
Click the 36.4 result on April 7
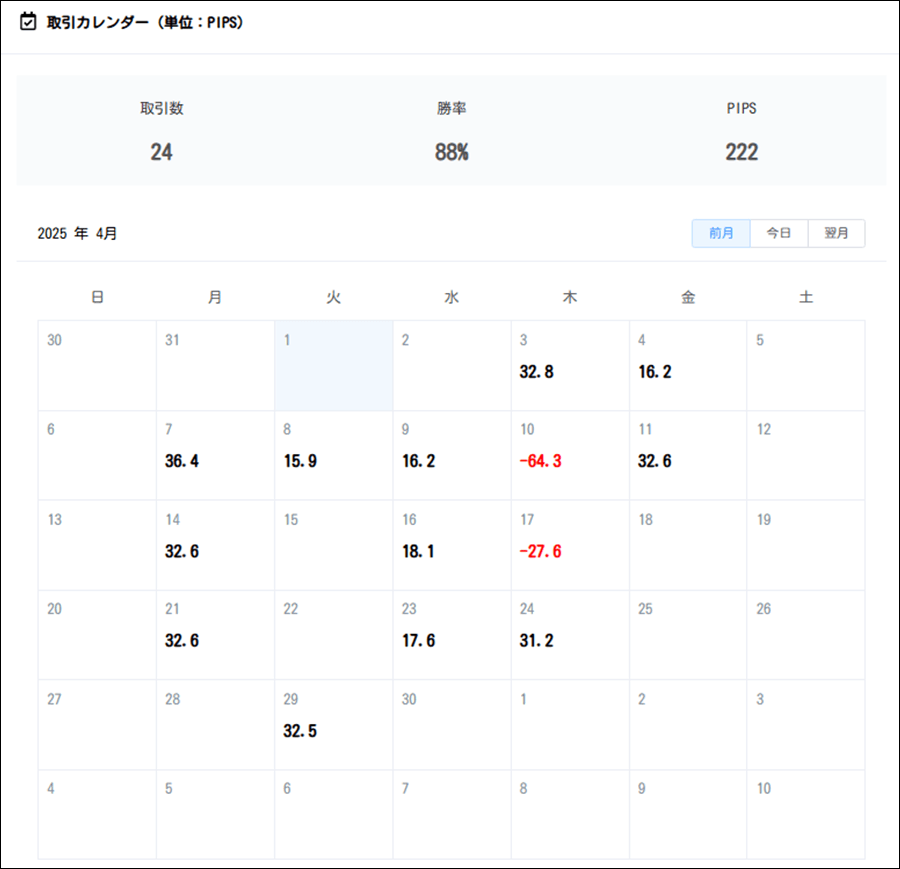point(182,461)
